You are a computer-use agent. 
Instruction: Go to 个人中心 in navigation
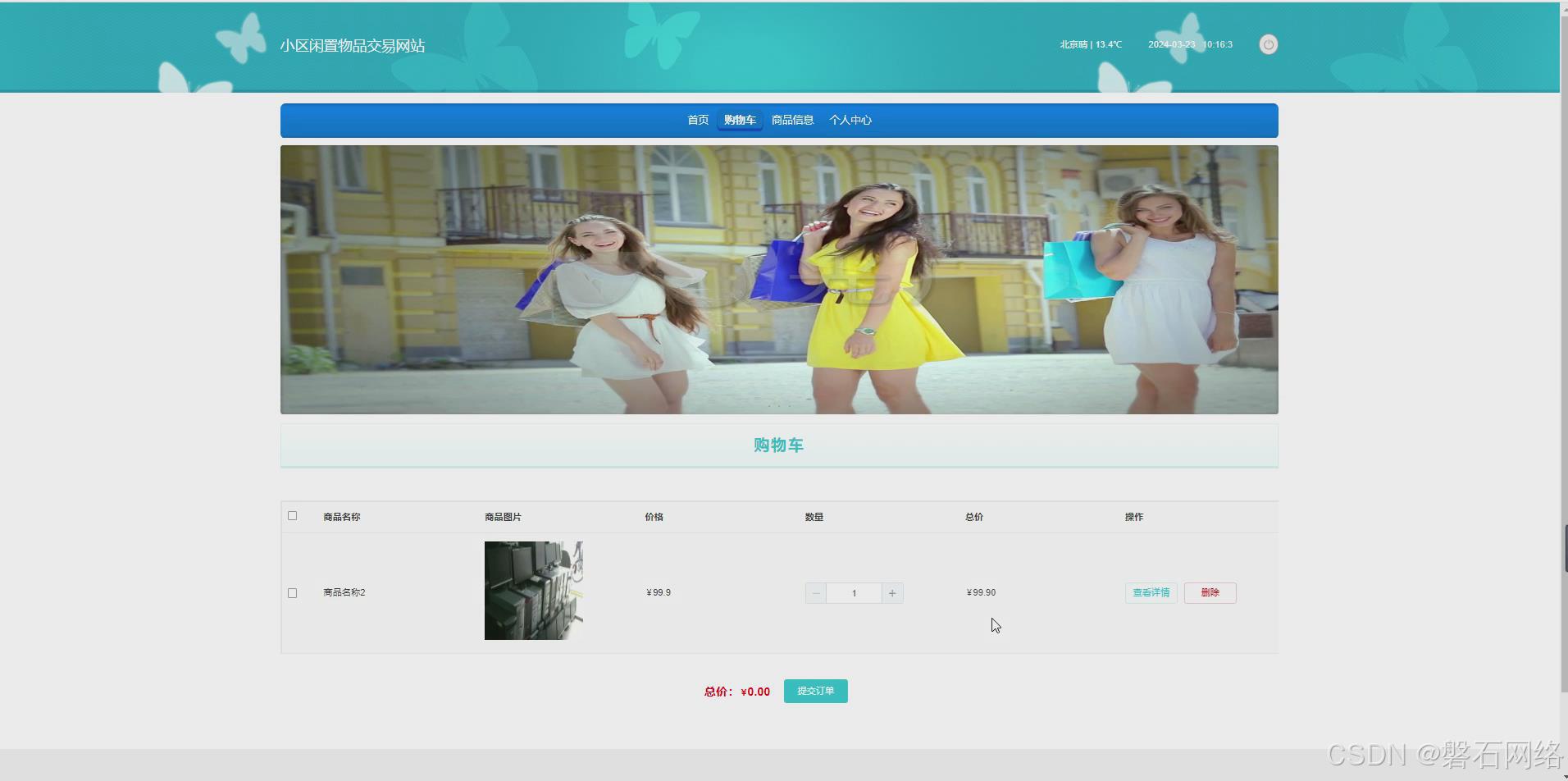[850, 120]
